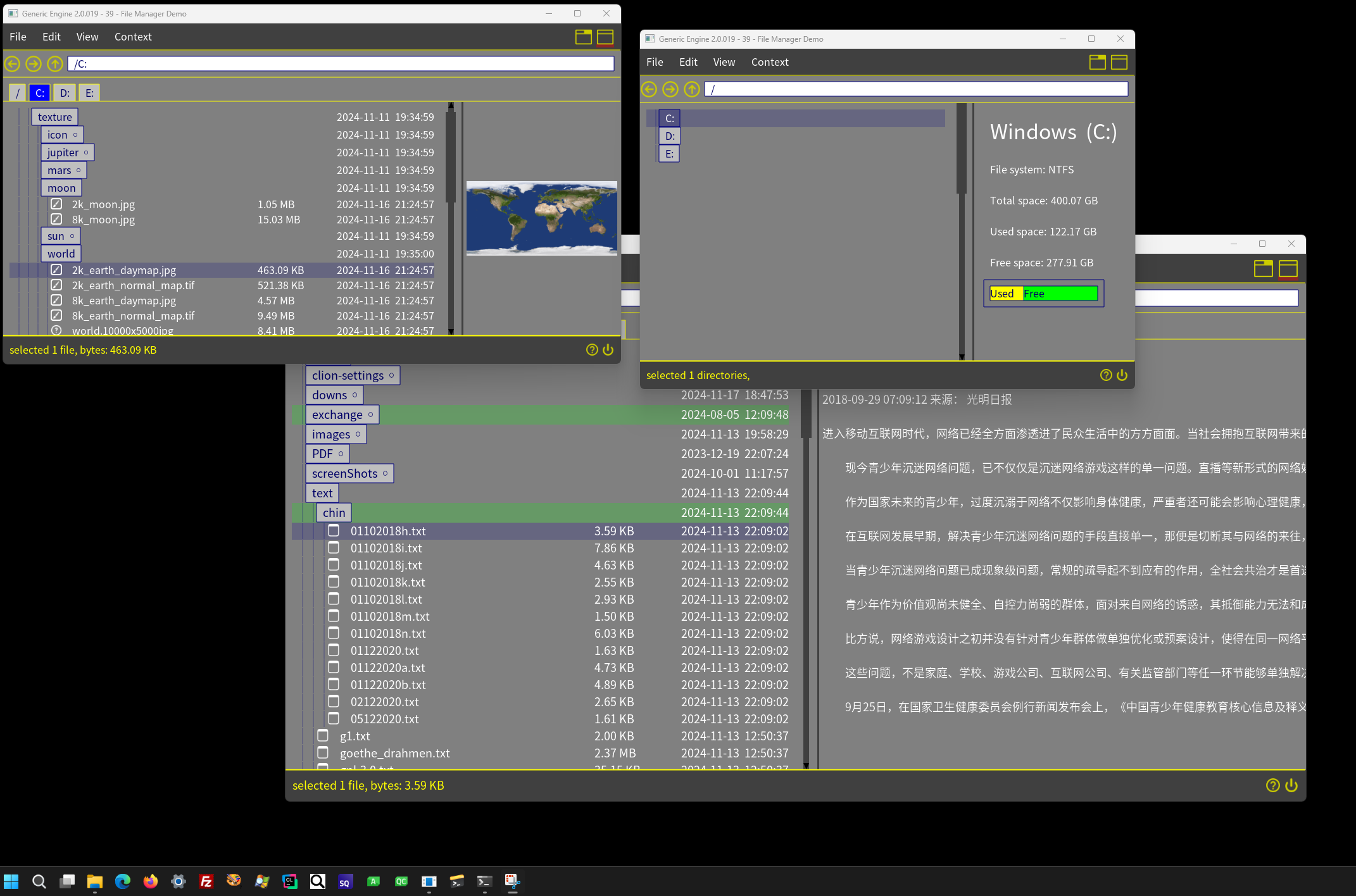Screen dimensions: 1356x896
Task: Switch to split-pane layout icon in root window
Action: point(1098,62)
